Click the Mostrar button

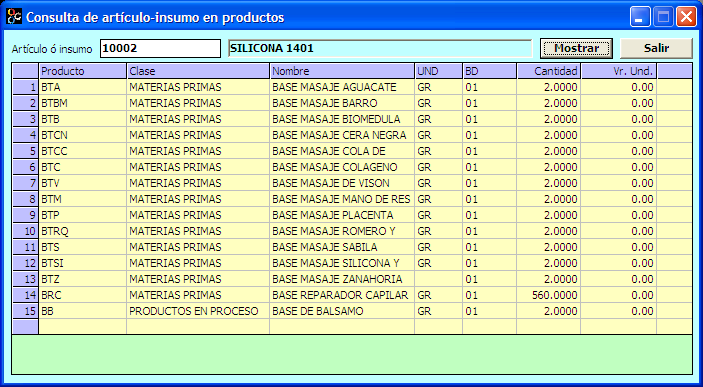576,48
